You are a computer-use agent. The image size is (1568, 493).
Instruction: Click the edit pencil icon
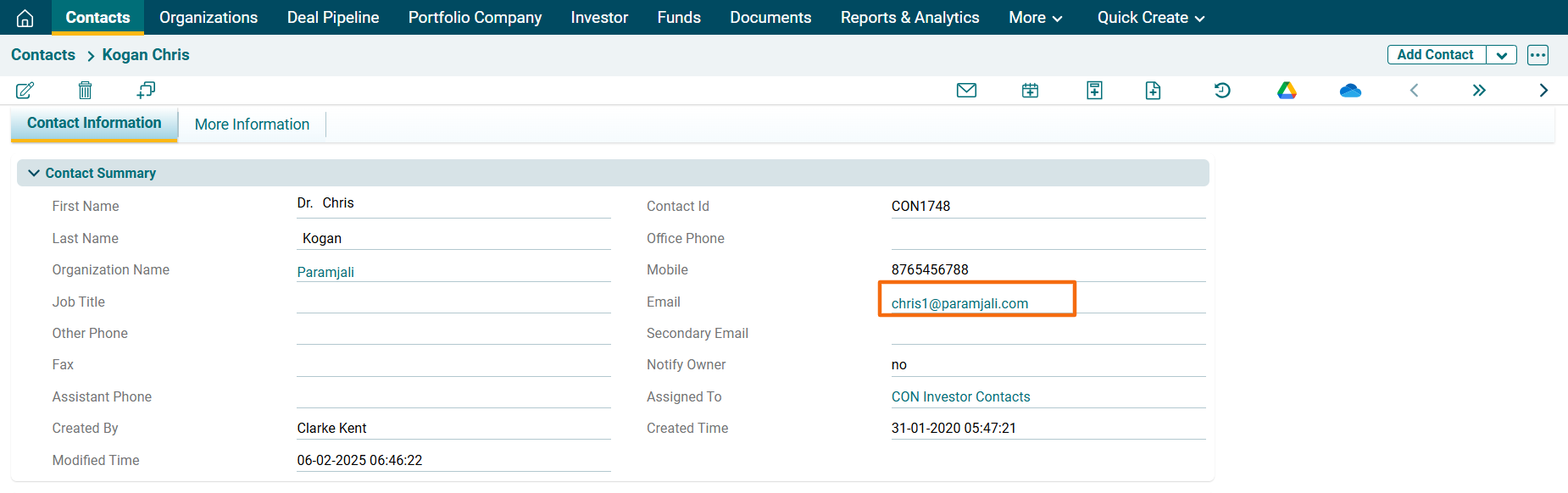pos(25,91)
